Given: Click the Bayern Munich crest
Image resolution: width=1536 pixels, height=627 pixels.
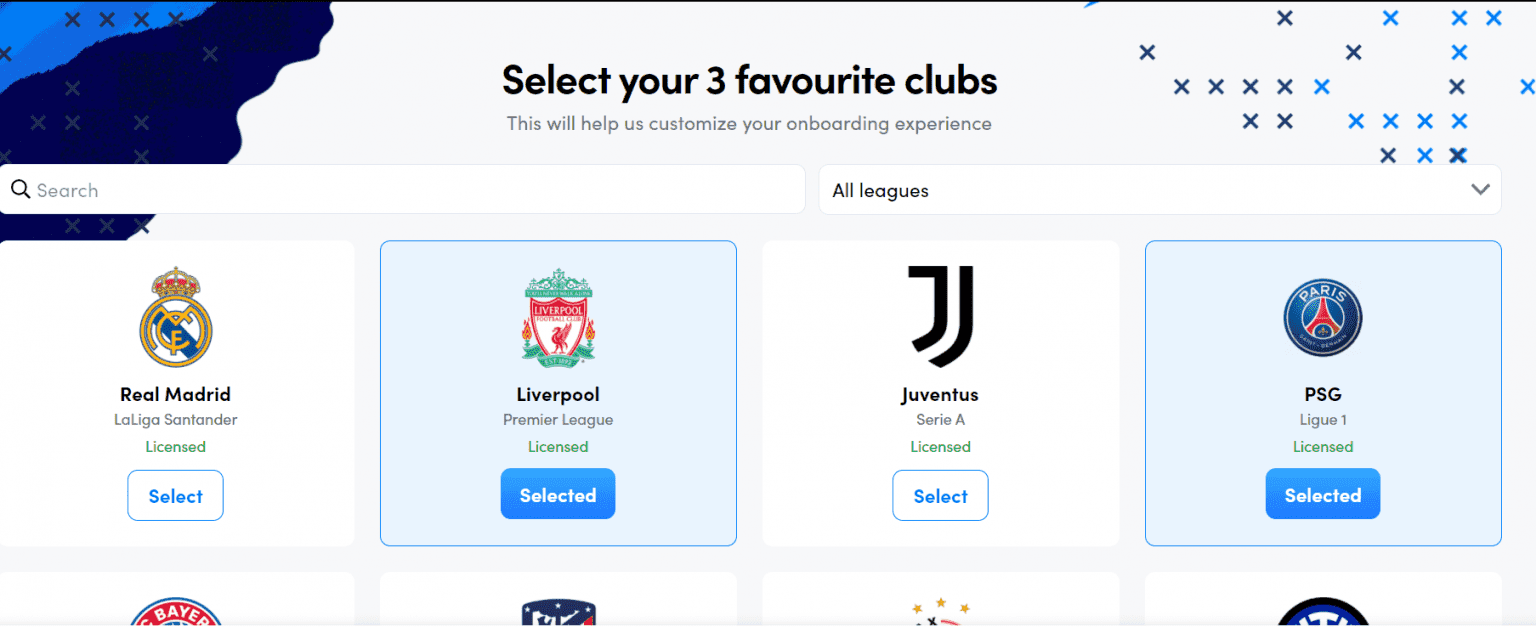Looking at the screenshot, I should point(175,611).
